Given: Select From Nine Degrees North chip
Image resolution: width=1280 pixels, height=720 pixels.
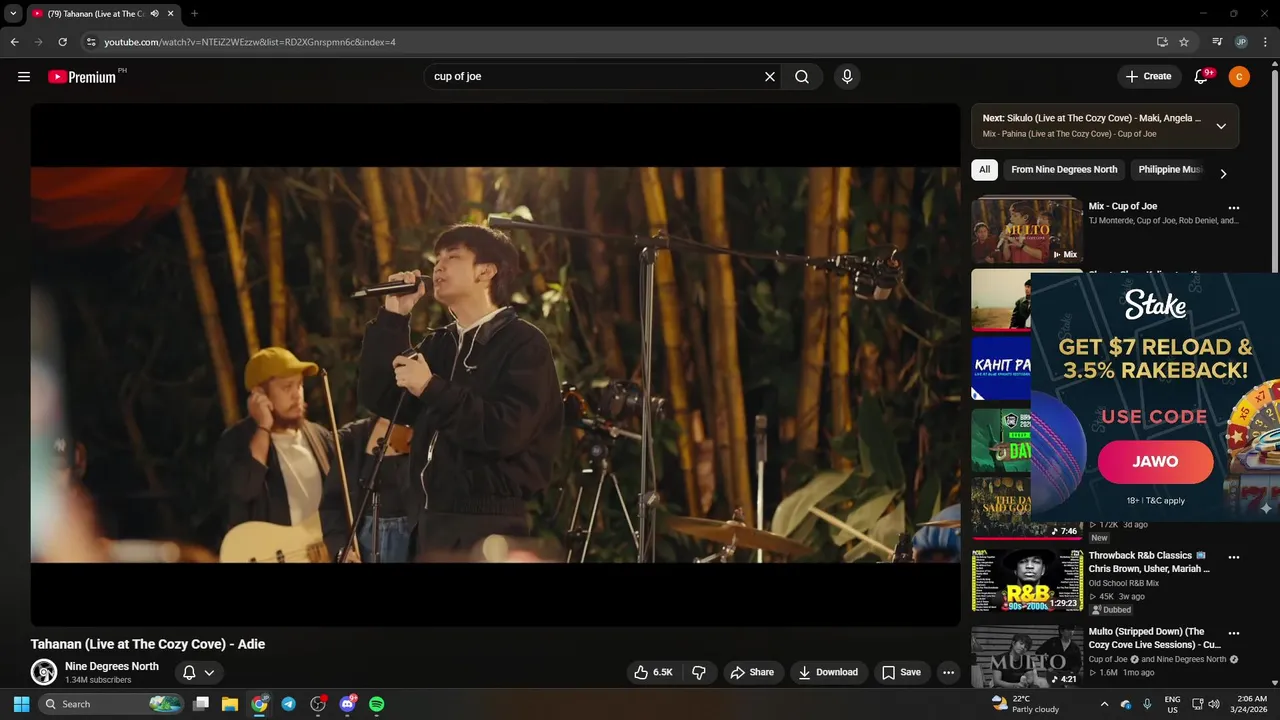Looking at the screenshot, I should pyautogui.click(x=1064, y=170).
